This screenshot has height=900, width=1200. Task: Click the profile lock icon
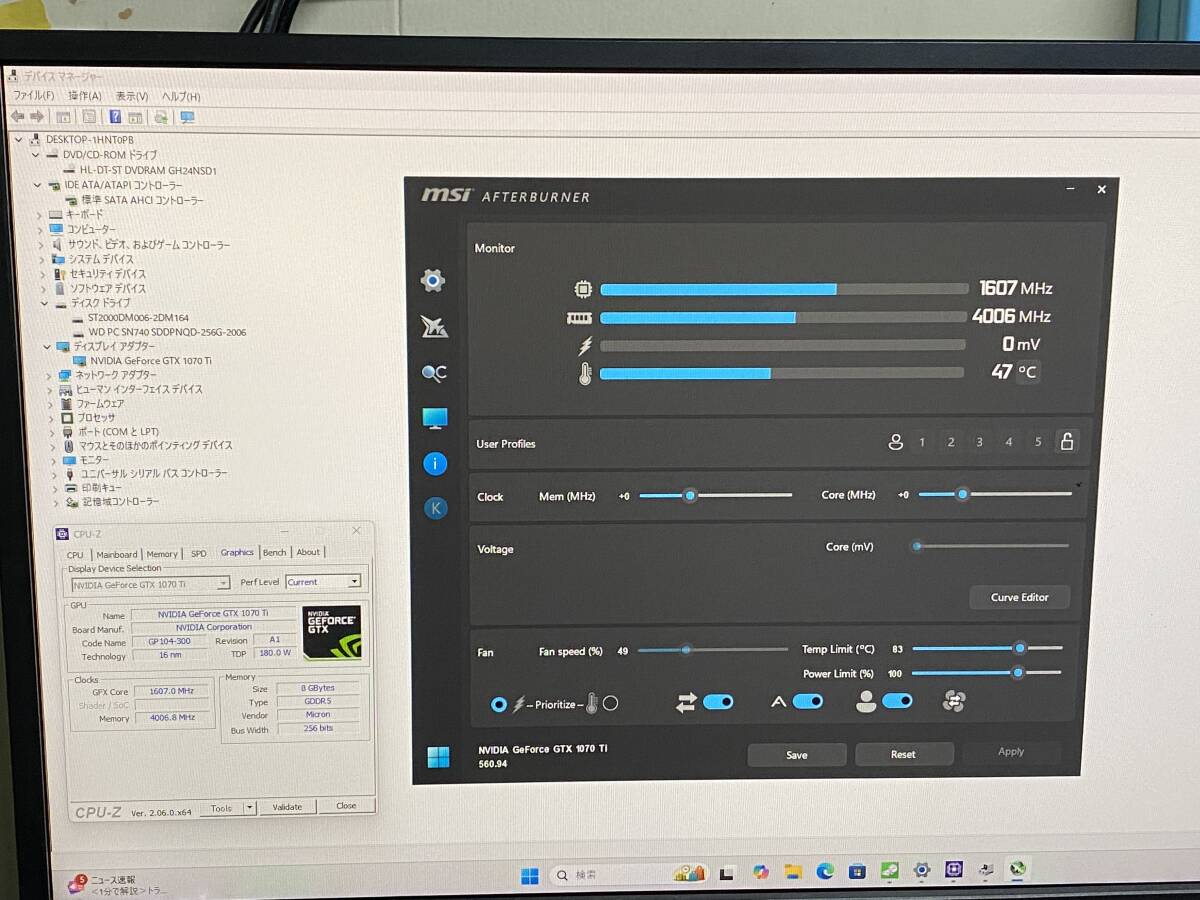(1067, 442)
